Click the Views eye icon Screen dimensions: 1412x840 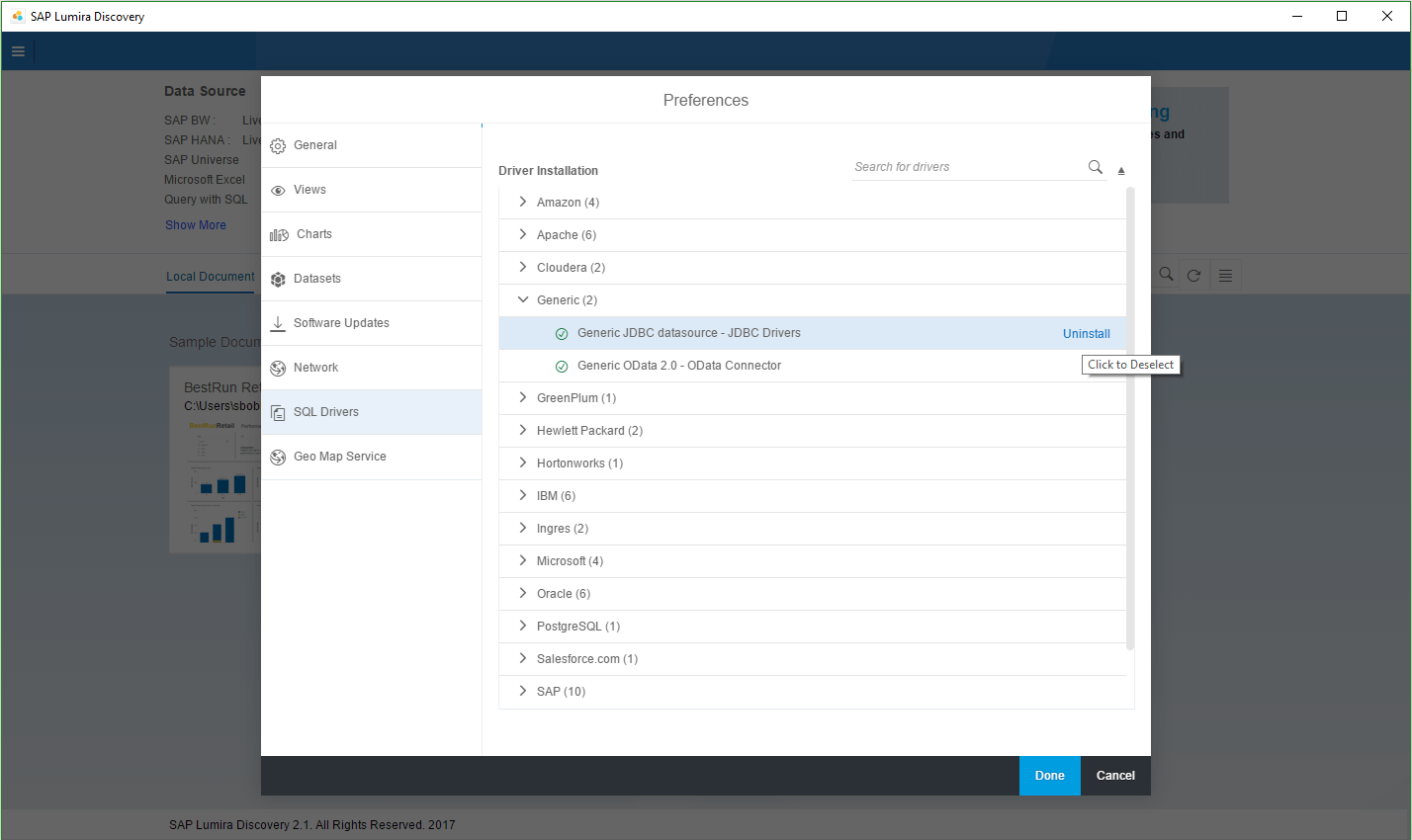click(278, 191)
